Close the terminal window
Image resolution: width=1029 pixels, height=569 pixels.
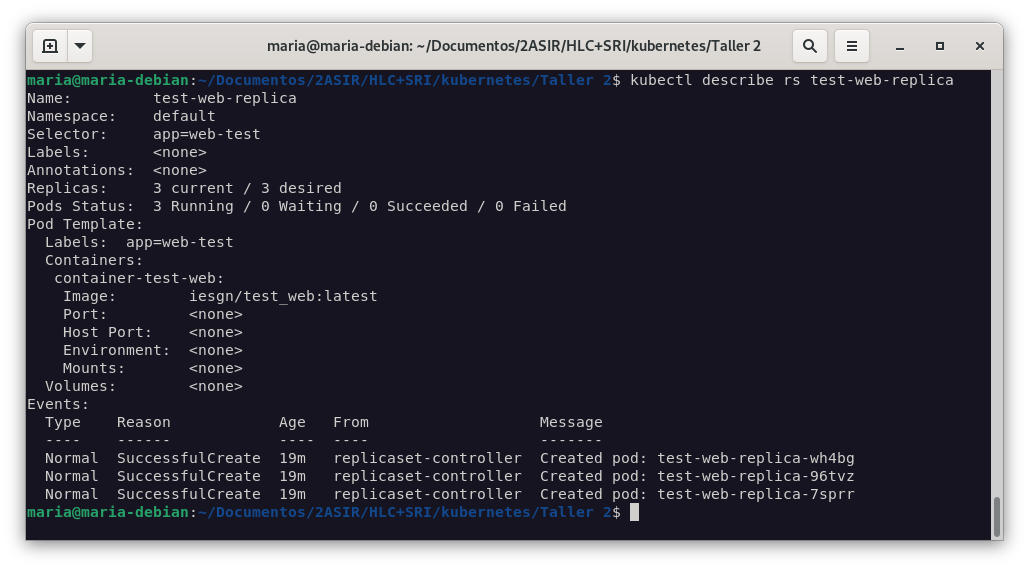[980, 46]
